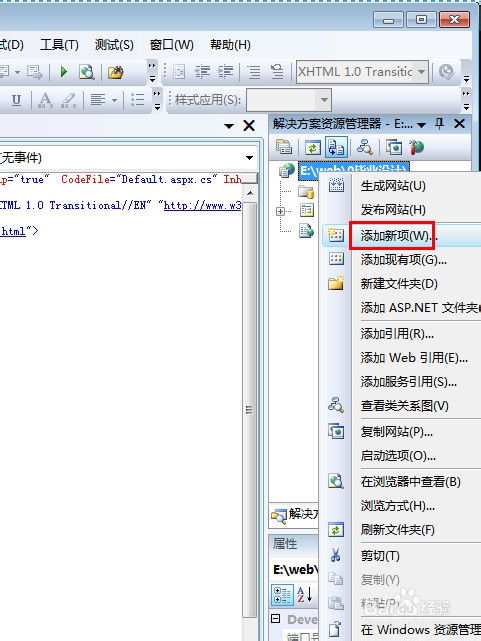Collapse the Deve... property category
The width and height of the screenshot is (481, 641).
(276, 619)
